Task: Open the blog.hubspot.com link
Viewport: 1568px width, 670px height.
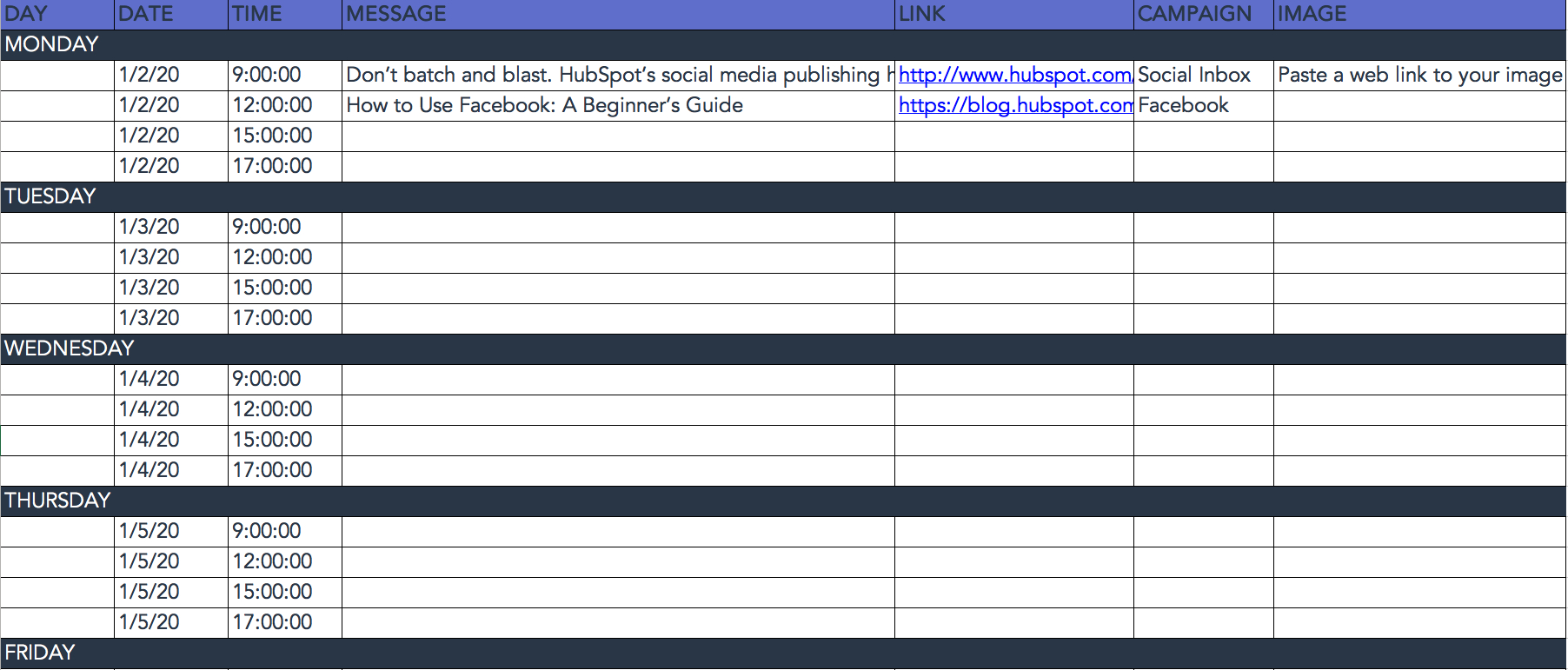Action: click(1014, 106)
